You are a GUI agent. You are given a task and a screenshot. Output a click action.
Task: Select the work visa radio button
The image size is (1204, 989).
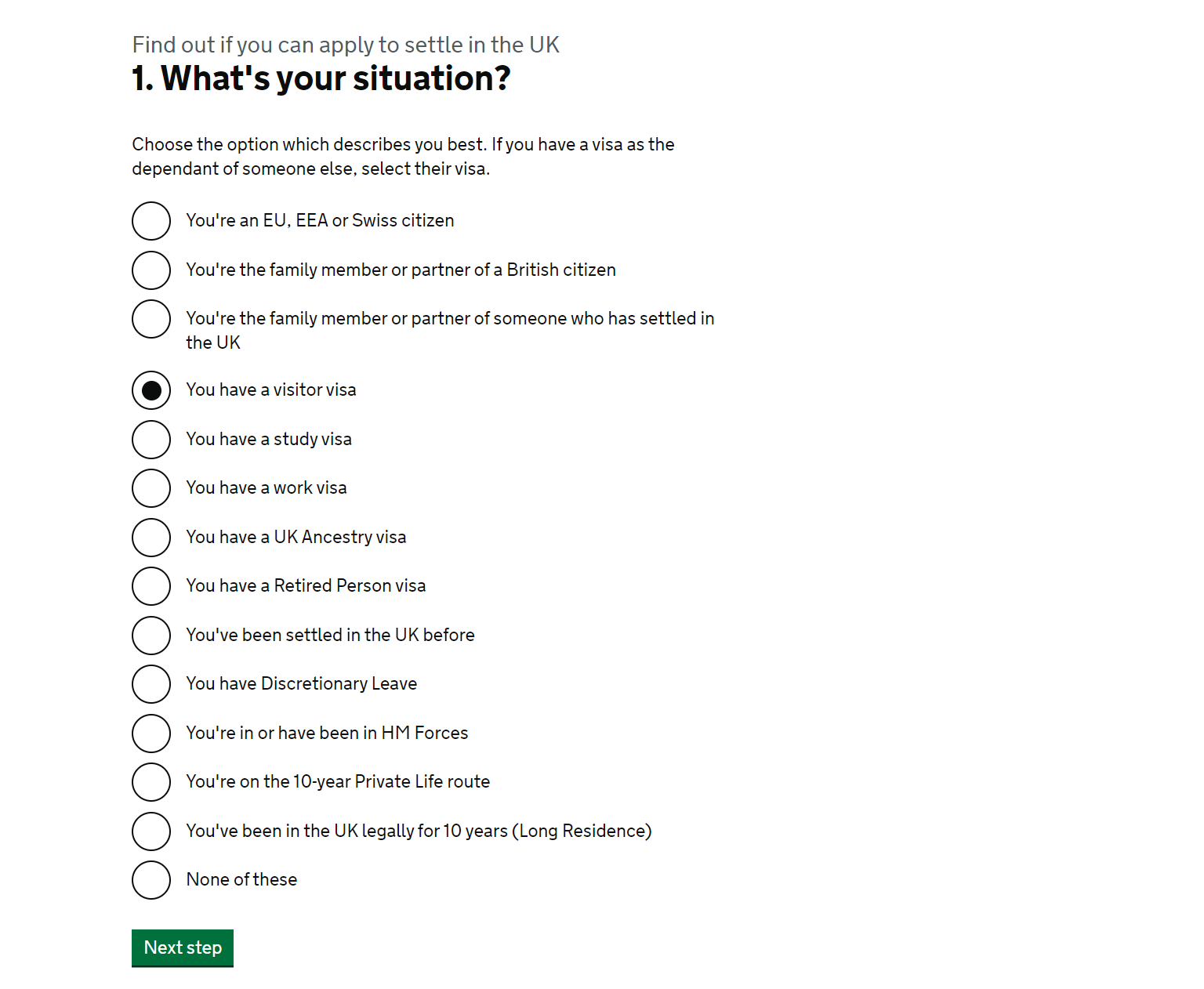click(x=151, y=488)
